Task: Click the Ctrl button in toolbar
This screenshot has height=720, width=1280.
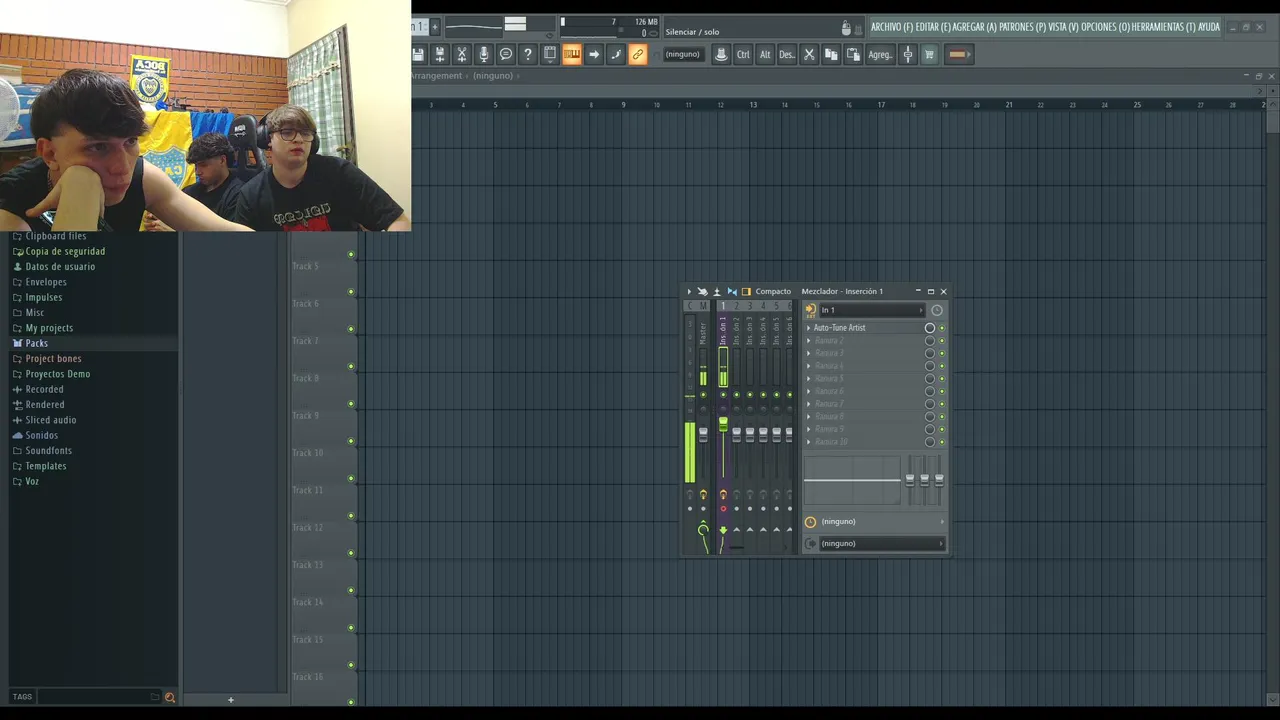Action: pyautogui.click(x=743, y=54)
